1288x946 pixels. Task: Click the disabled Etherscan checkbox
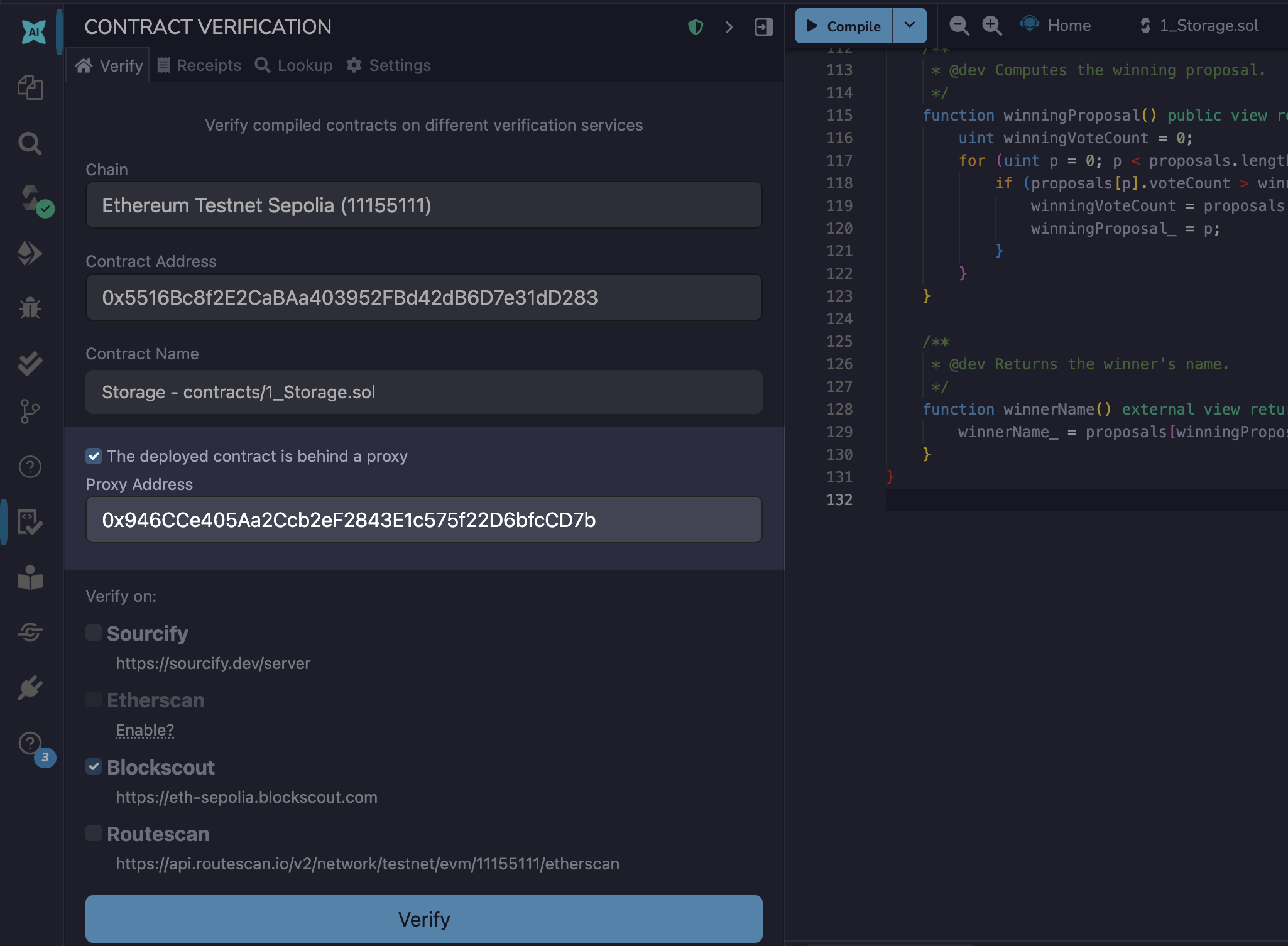[94, 699]
